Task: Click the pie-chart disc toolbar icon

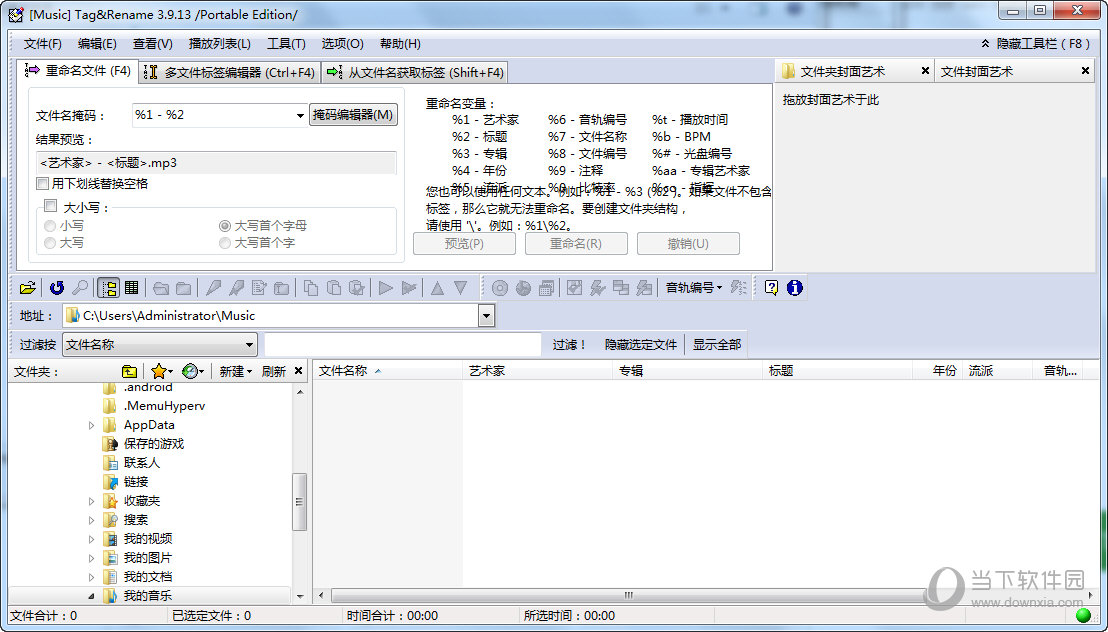Action: (523, 288)
